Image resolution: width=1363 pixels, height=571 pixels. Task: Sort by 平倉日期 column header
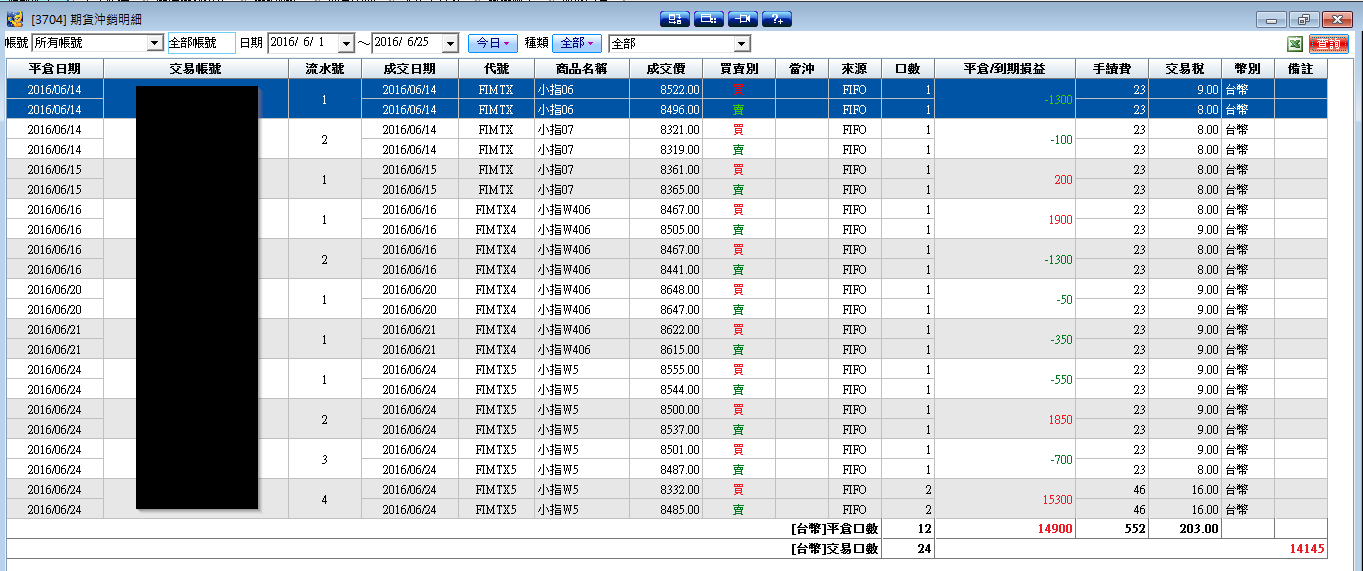(55, 69)
